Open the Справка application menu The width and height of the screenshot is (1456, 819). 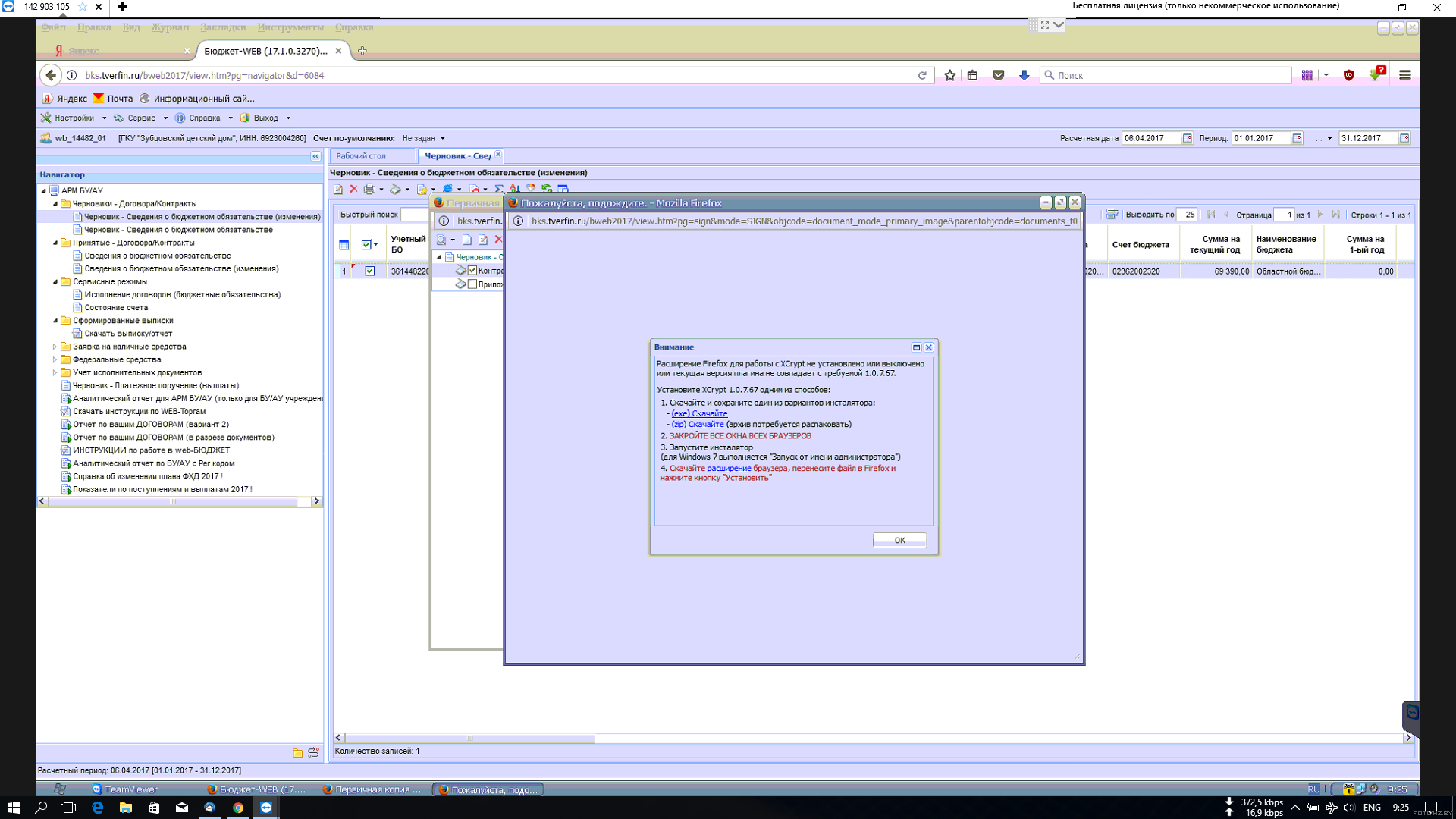coord(204,118)
